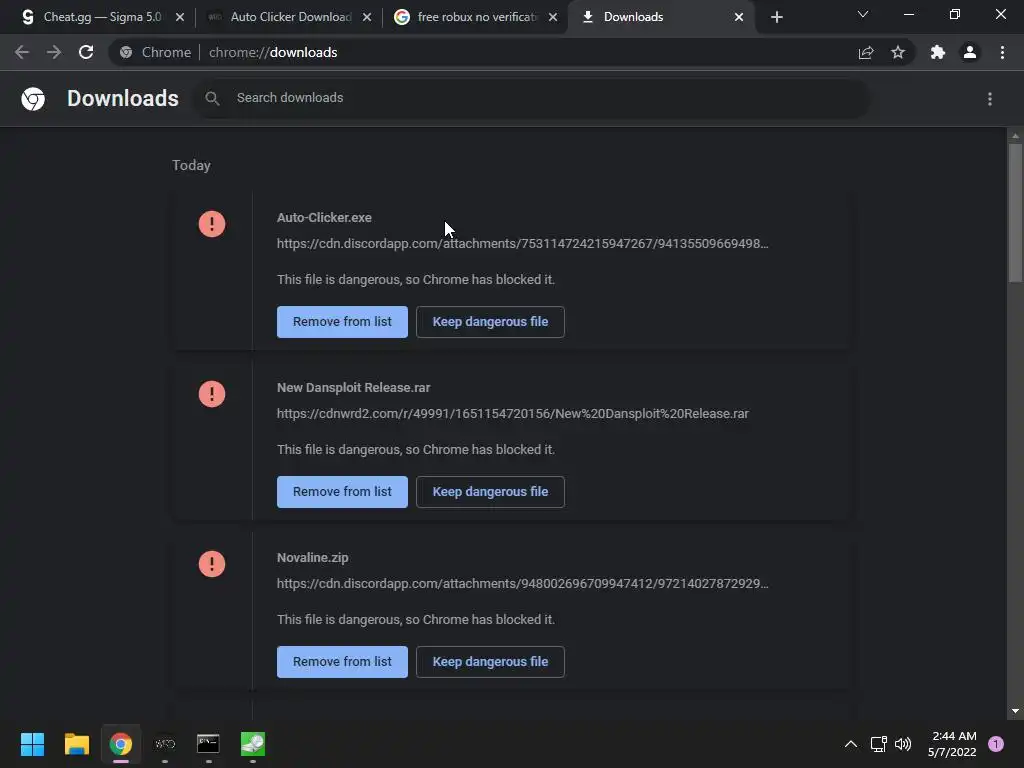This screenshot has width=1024, height=768.
Task: Remove Novaline.zip from list
Action: pos(342,662)
